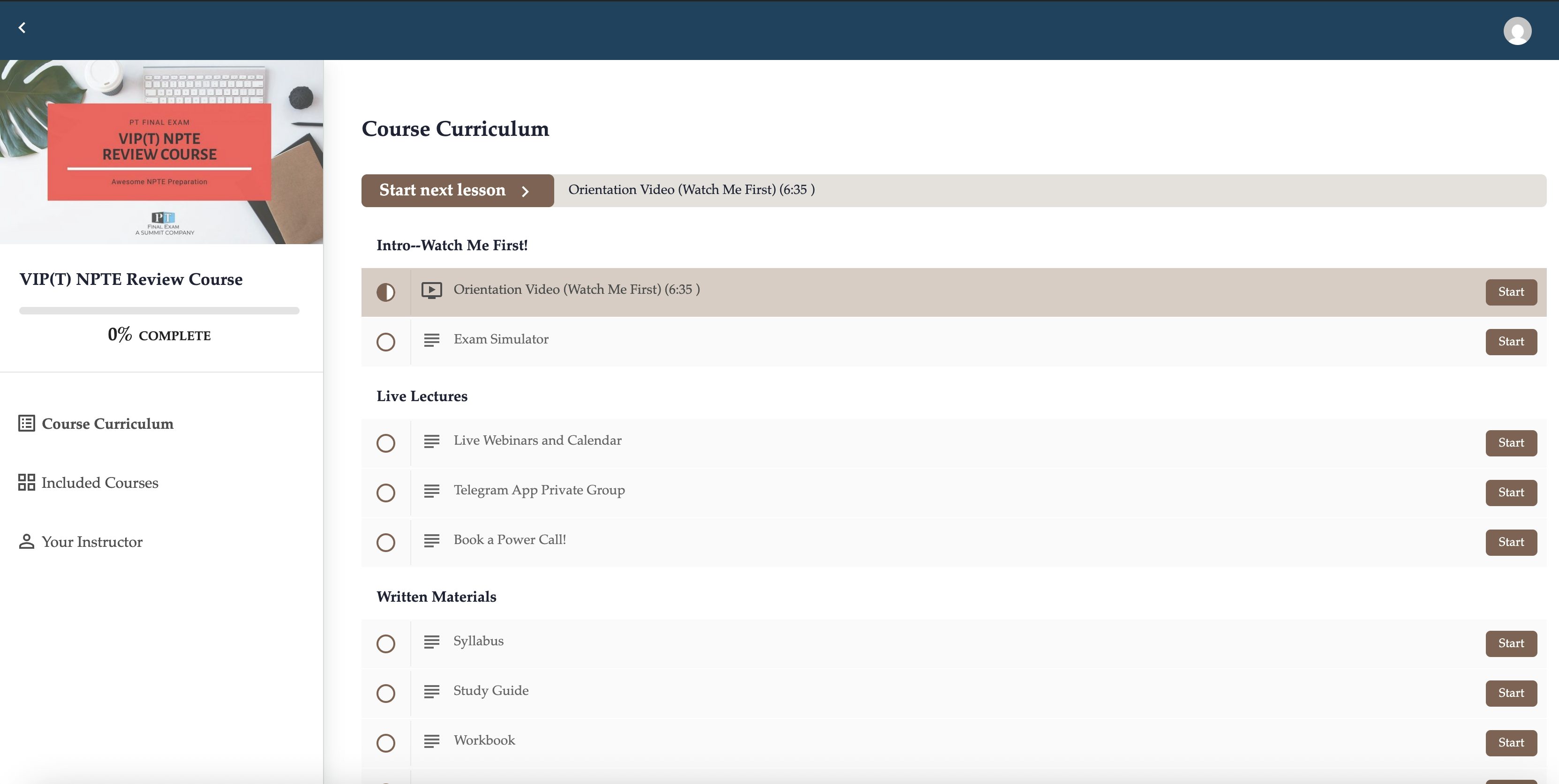Click the document icon beside Syllabus
Image resolution: width=1559 pixels, height=784 pixels.
coord(431,642)
